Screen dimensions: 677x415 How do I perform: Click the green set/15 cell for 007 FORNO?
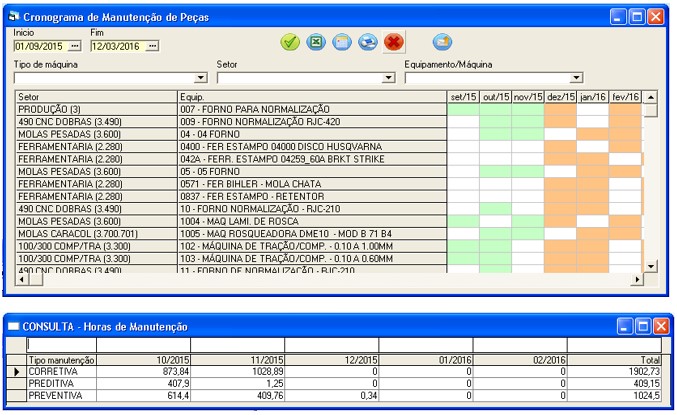[463, 109]
